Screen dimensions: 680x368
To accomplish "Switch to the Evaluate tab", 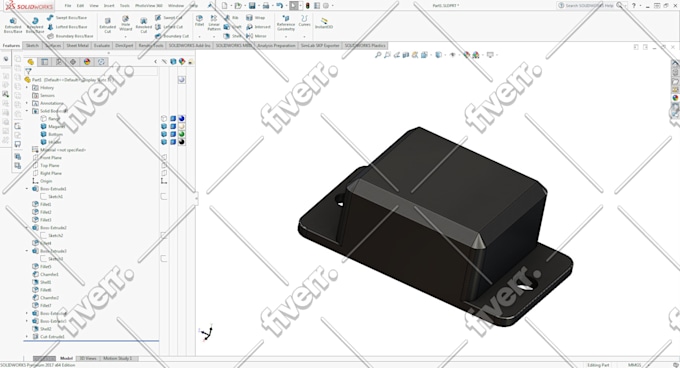I will click(101, 46).
